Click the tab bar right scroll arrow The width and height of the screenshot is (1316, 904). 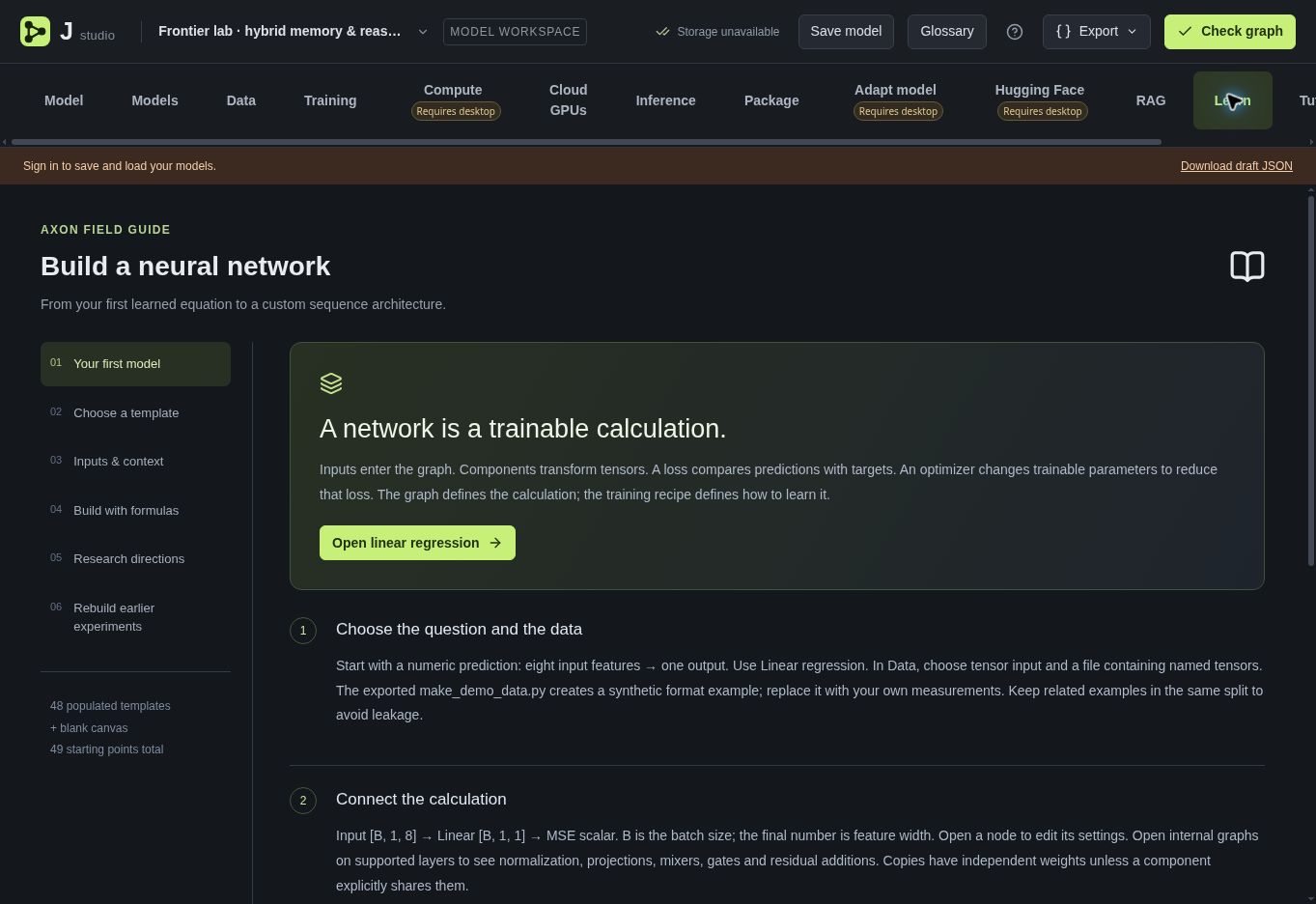click(x=1311, y=142)
